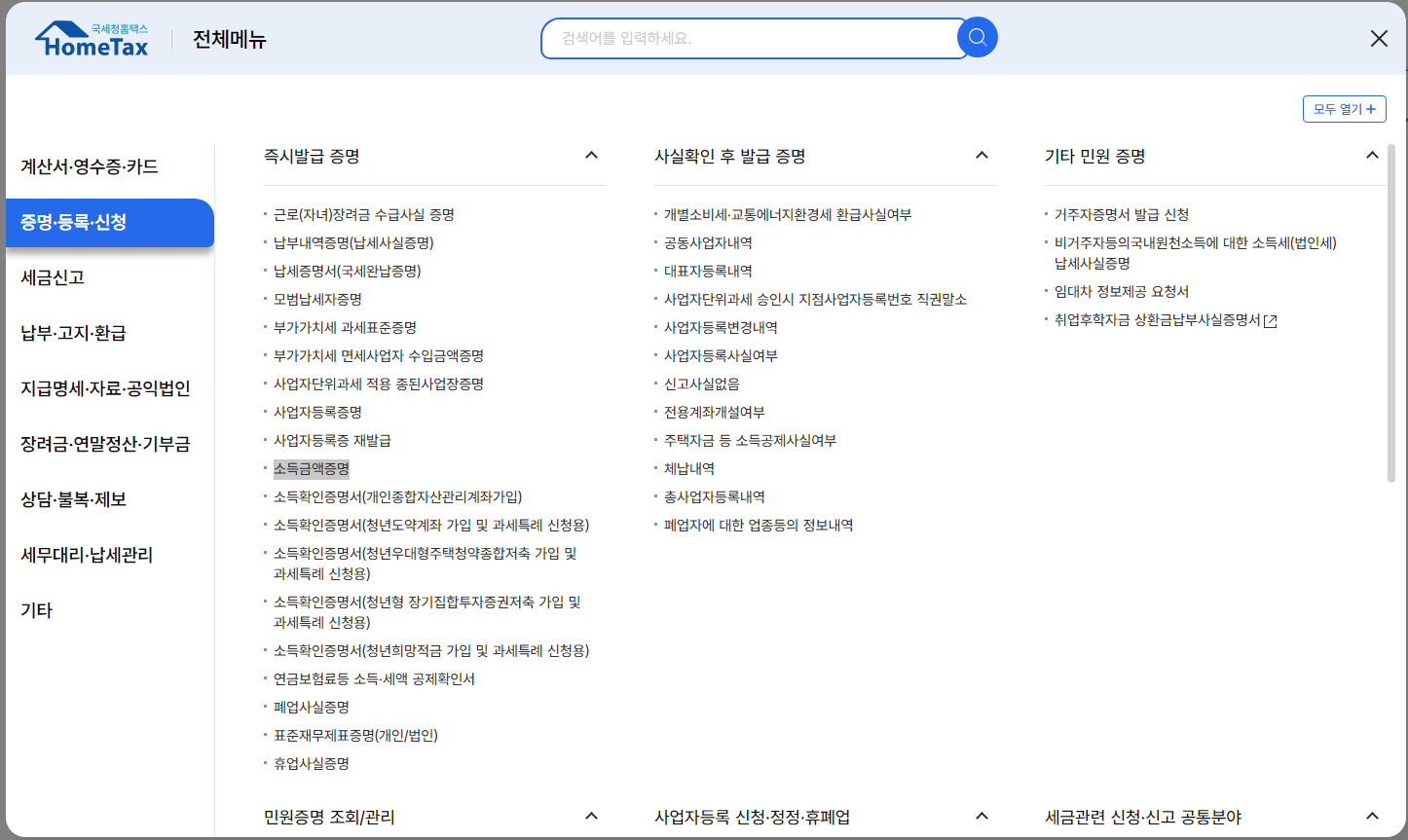1408x840 pixels.
Task: Open 폐업사실증명 link
Action: pyautogui.click(x=312, y=707)
